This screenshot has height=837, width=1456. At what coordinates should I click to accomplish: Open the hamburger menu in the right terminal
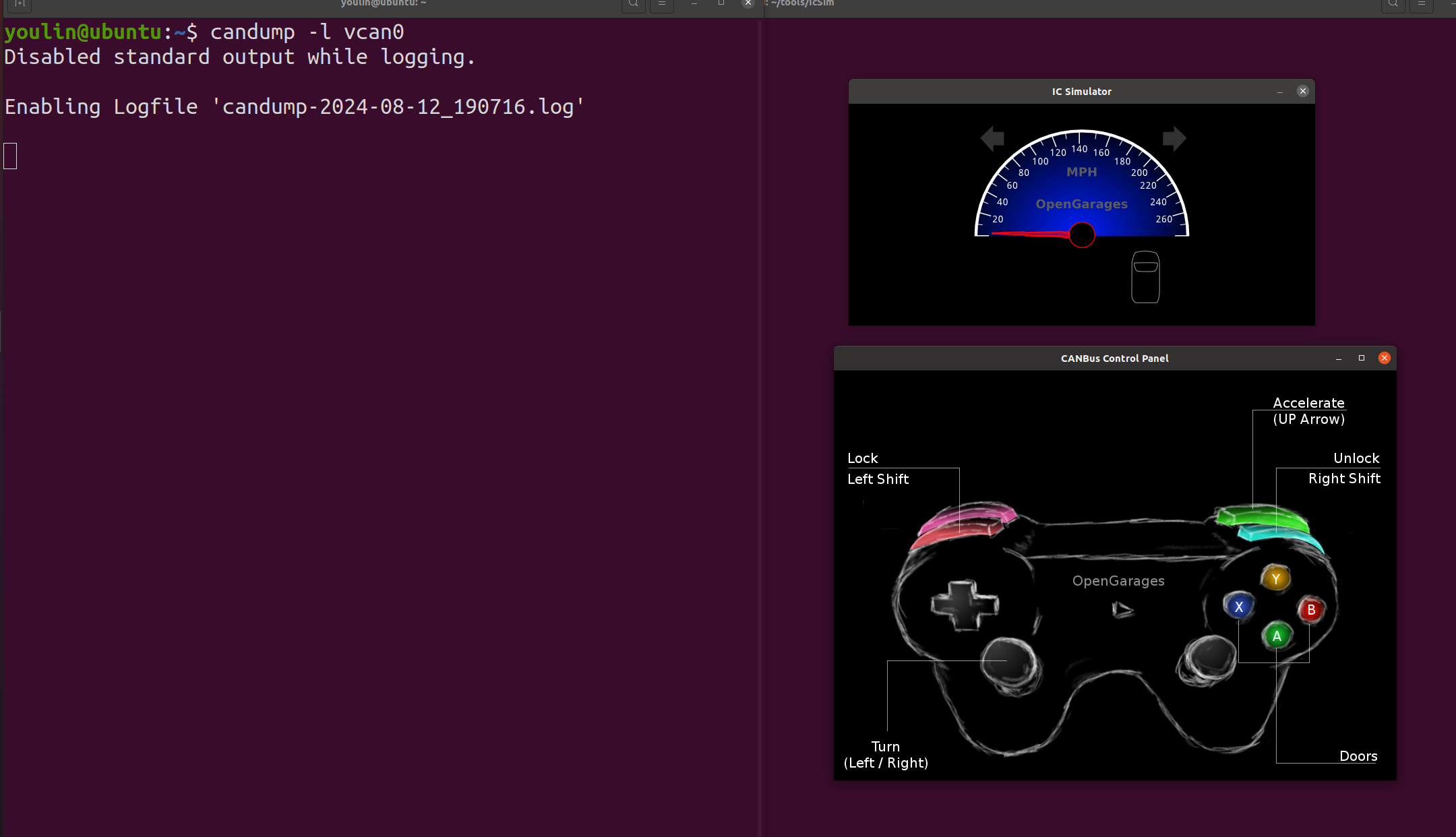point(1421,4)
